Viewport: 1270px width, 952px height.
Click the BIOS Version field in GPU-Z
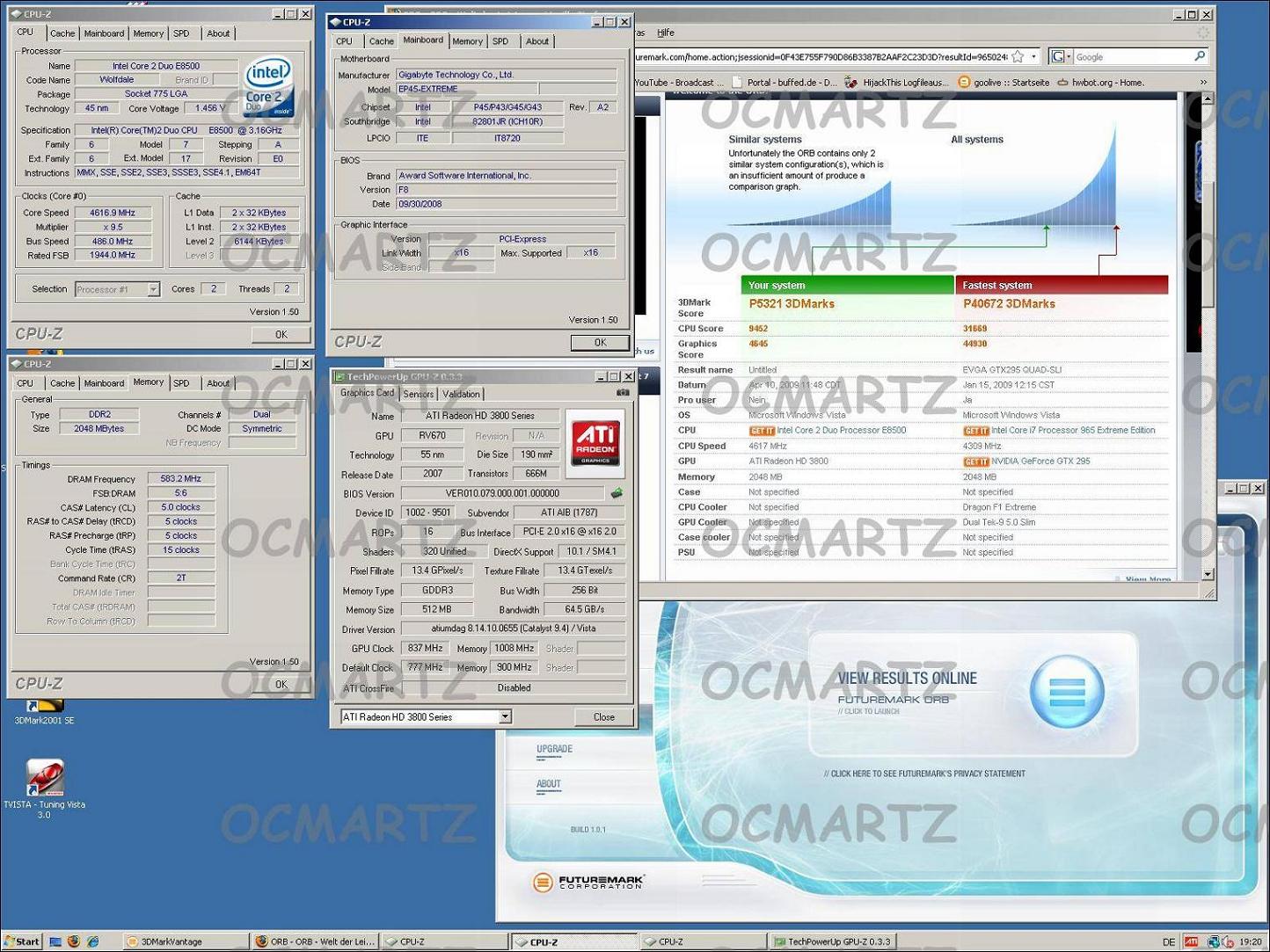(x=502, y=494)
